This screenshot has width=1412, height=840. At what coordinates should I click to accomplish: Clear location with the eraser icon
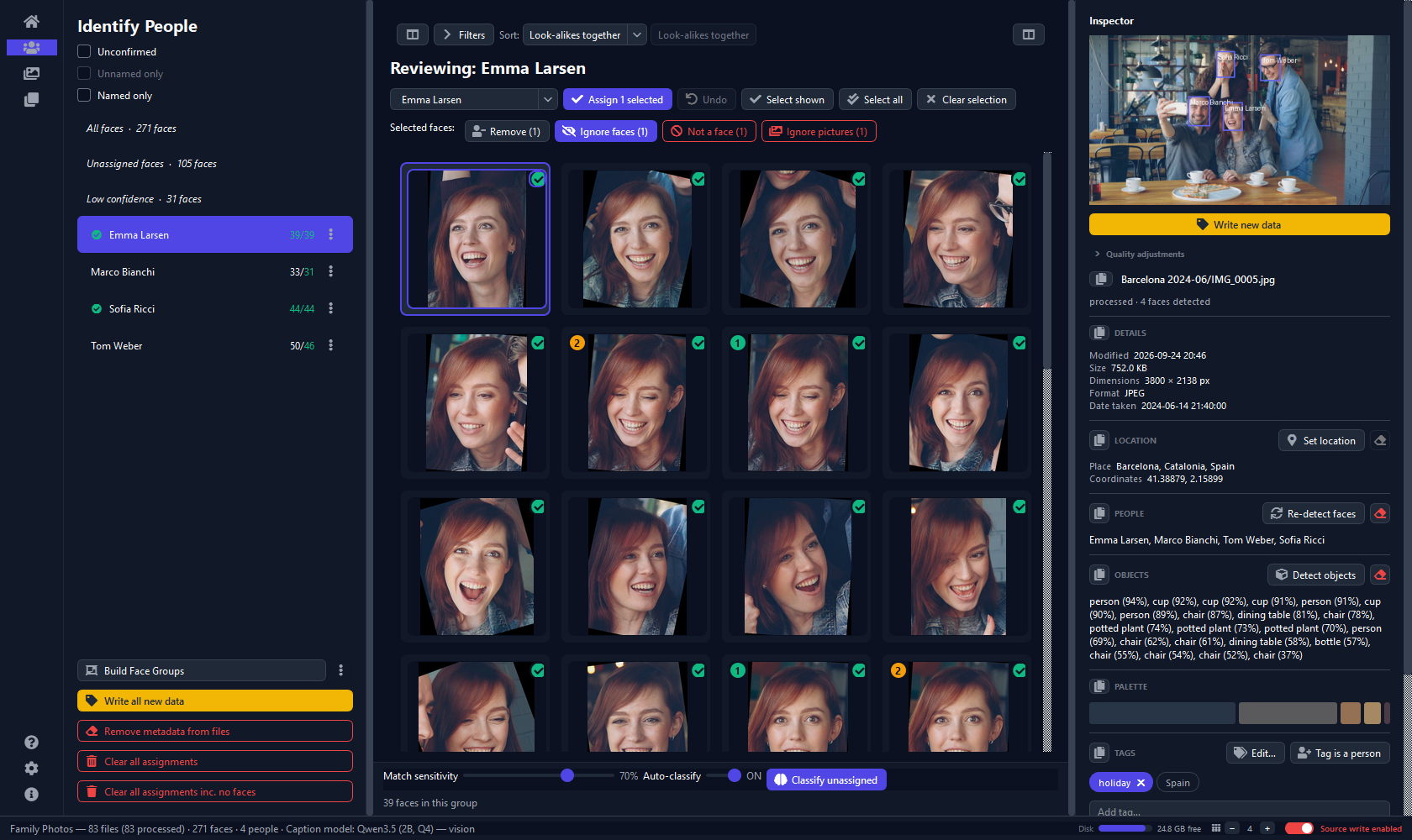point(1380,441)
